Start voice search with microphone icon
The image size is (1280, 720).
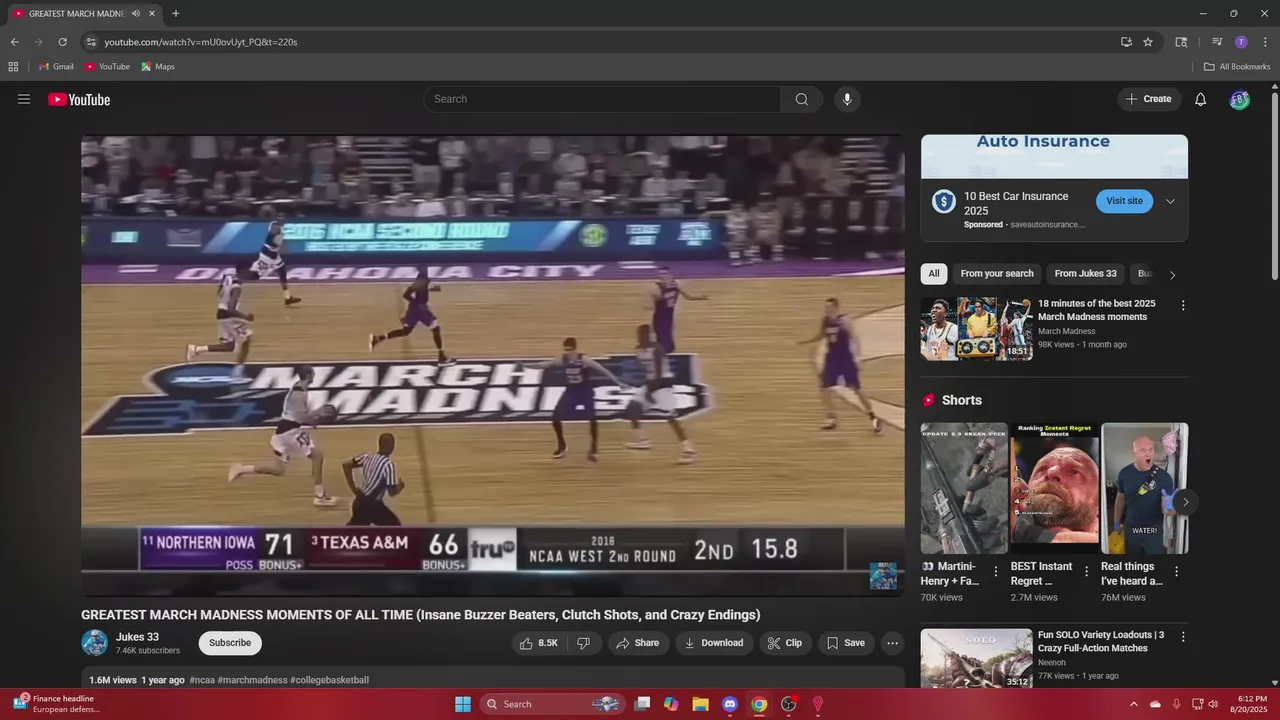(847, 99)
